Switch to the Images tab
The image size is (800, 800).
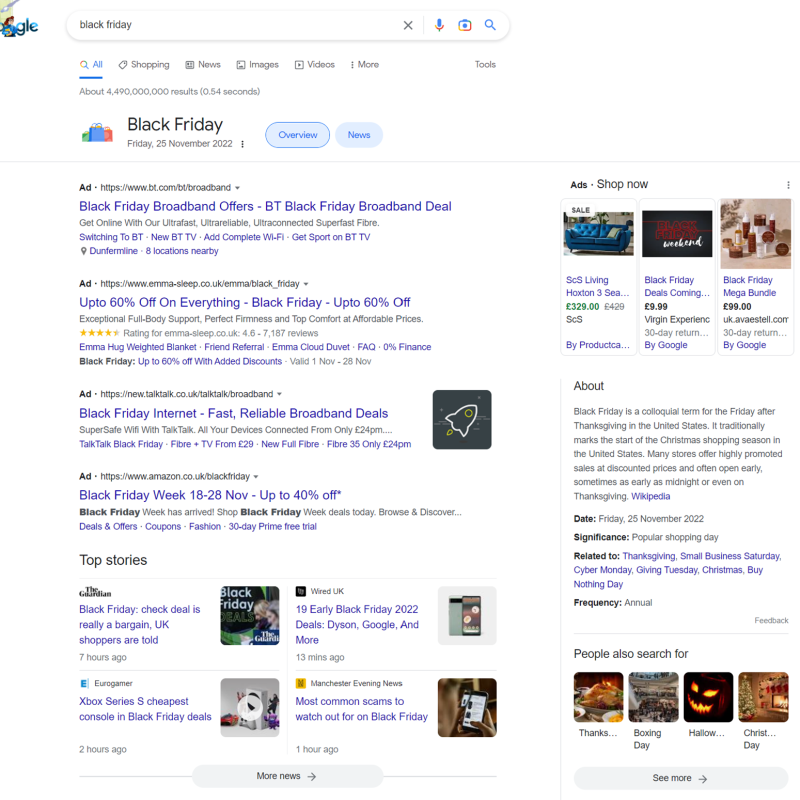(x=258, y=65)
